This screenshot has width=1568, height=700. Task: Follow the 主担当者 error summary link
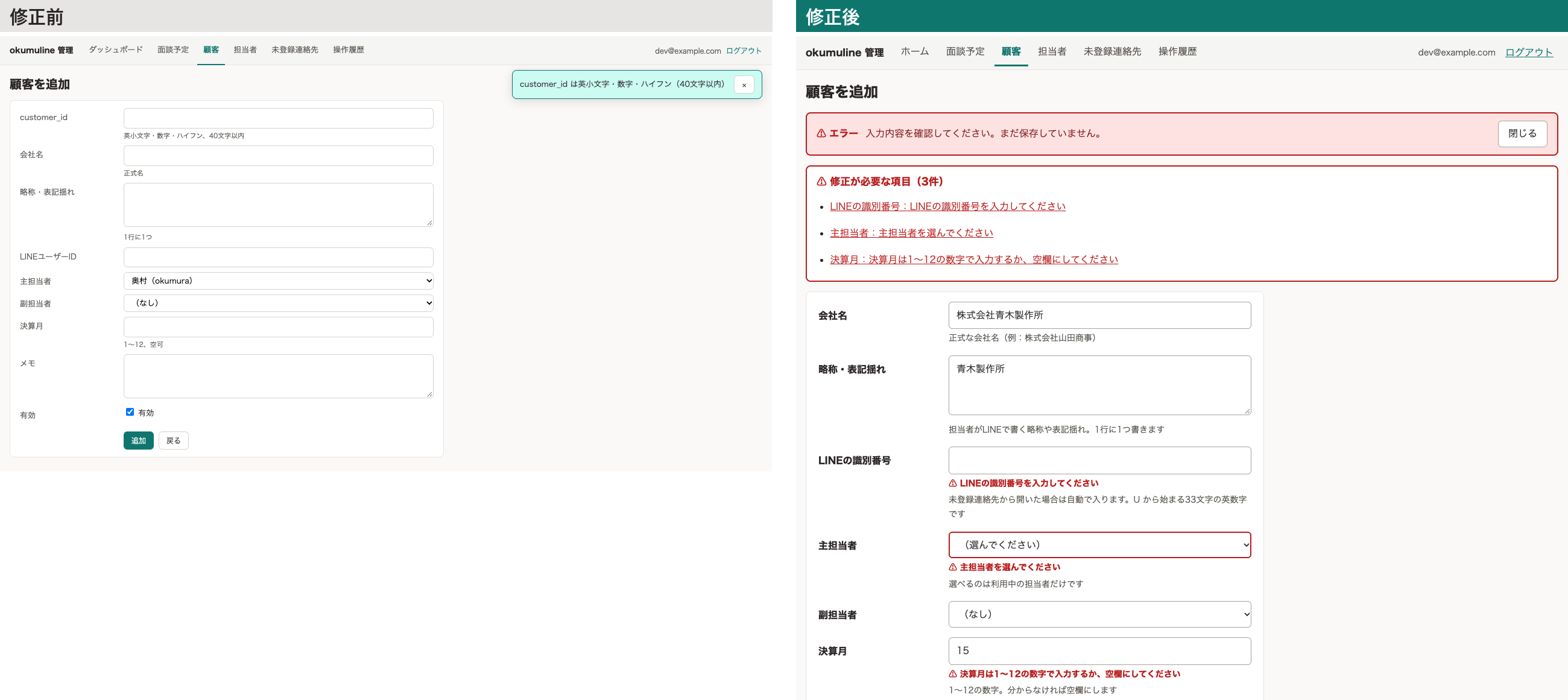[x=911, y=233]
